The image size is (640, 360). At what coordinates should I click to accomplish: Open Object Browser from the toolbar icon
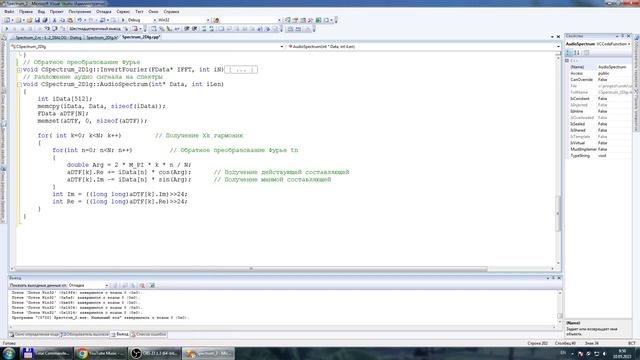pos(303,20)
